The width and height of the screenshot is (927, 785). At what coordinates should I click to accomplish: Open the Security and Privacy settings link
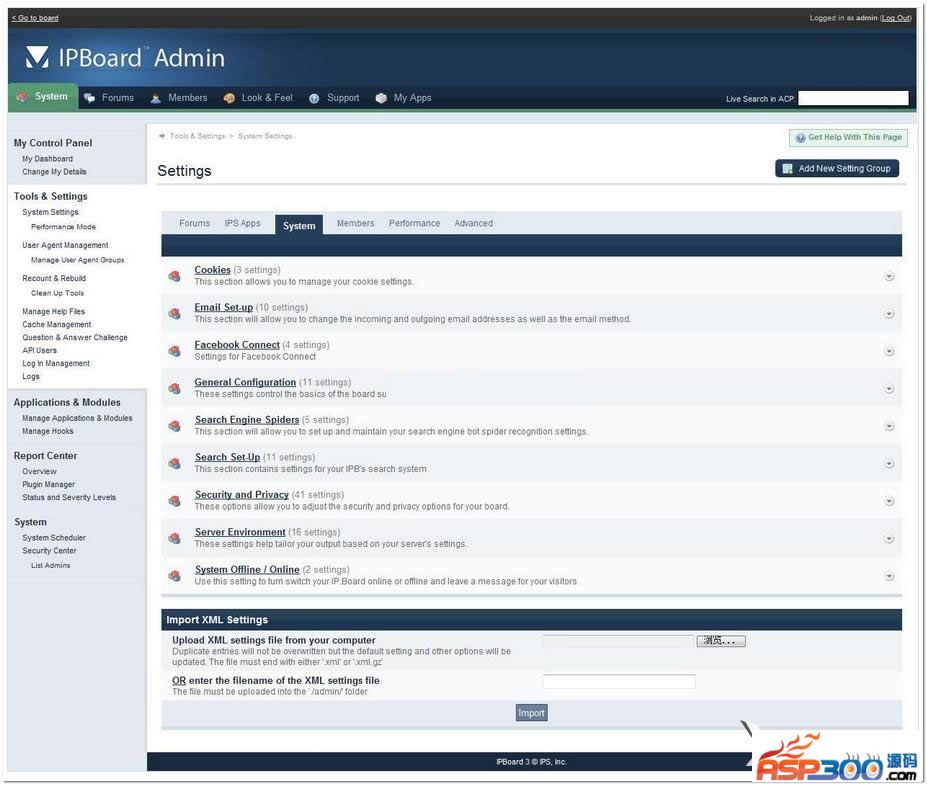click(242, 495)
